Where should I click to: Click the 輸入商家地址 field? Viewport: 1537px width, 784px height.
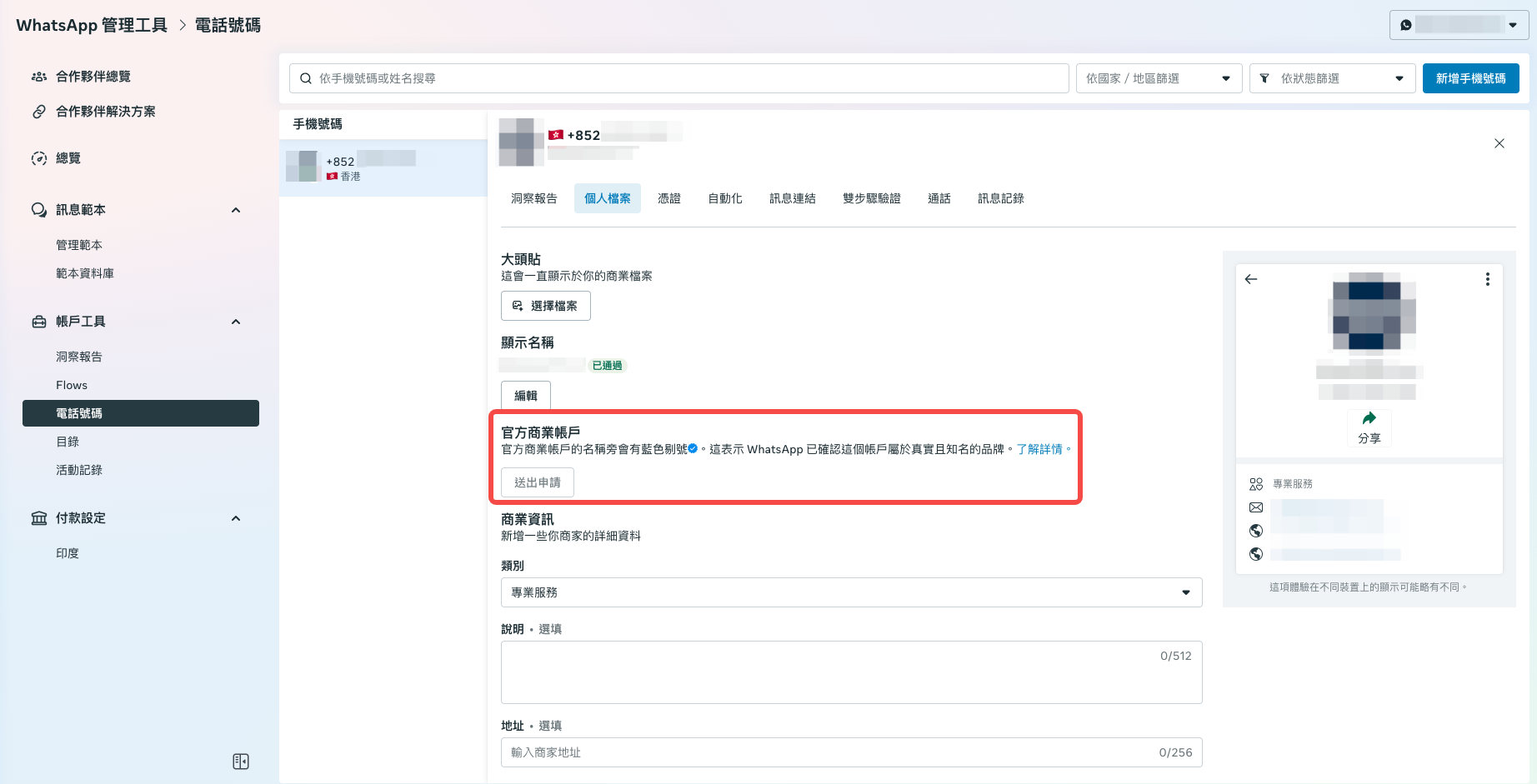[x=851, y=752]
